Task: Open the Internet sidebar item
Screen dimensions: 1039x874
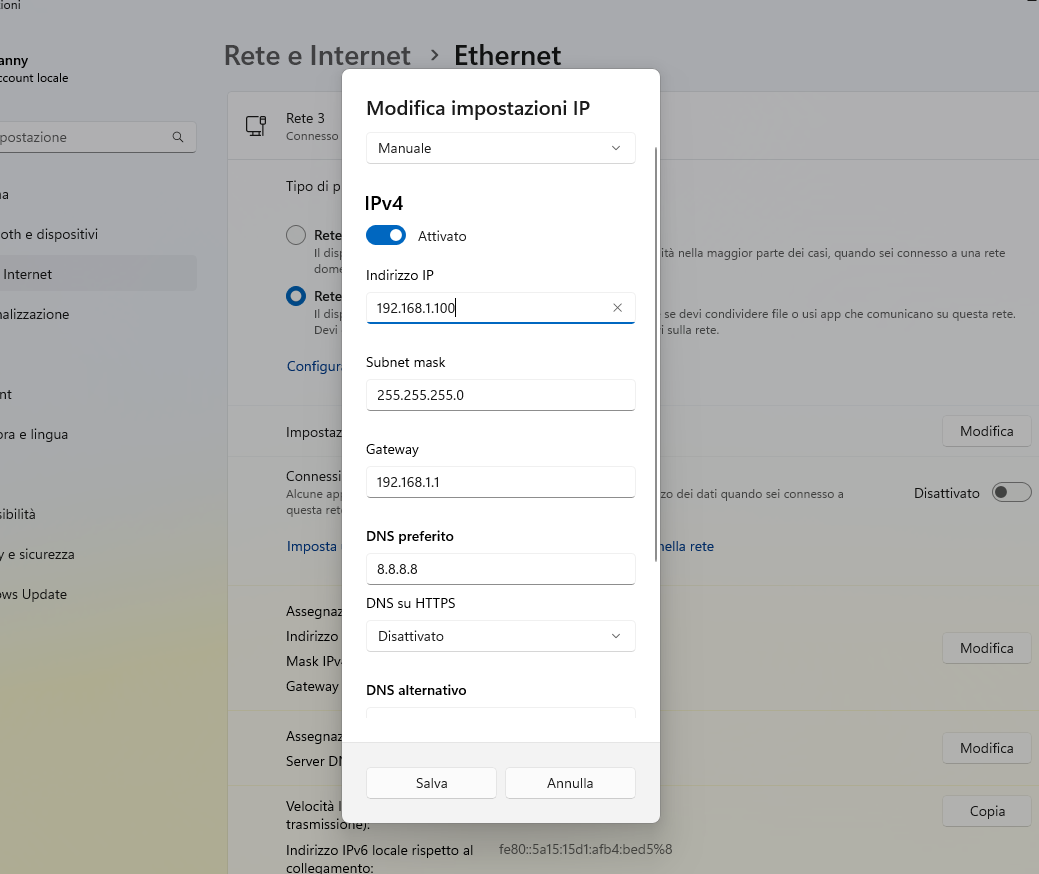Action: 98,274
